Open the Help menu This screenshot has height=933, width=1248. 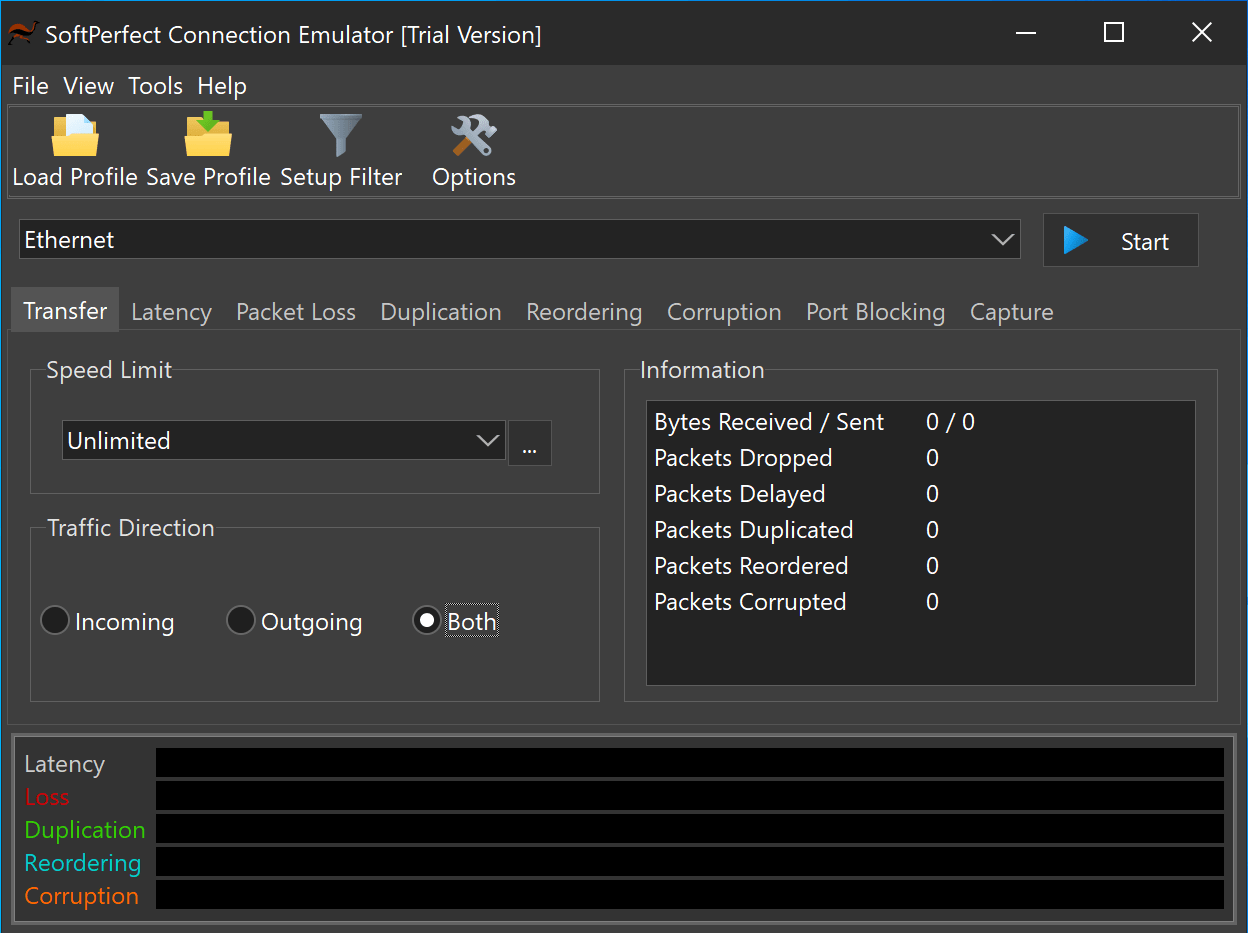point(222,86)
